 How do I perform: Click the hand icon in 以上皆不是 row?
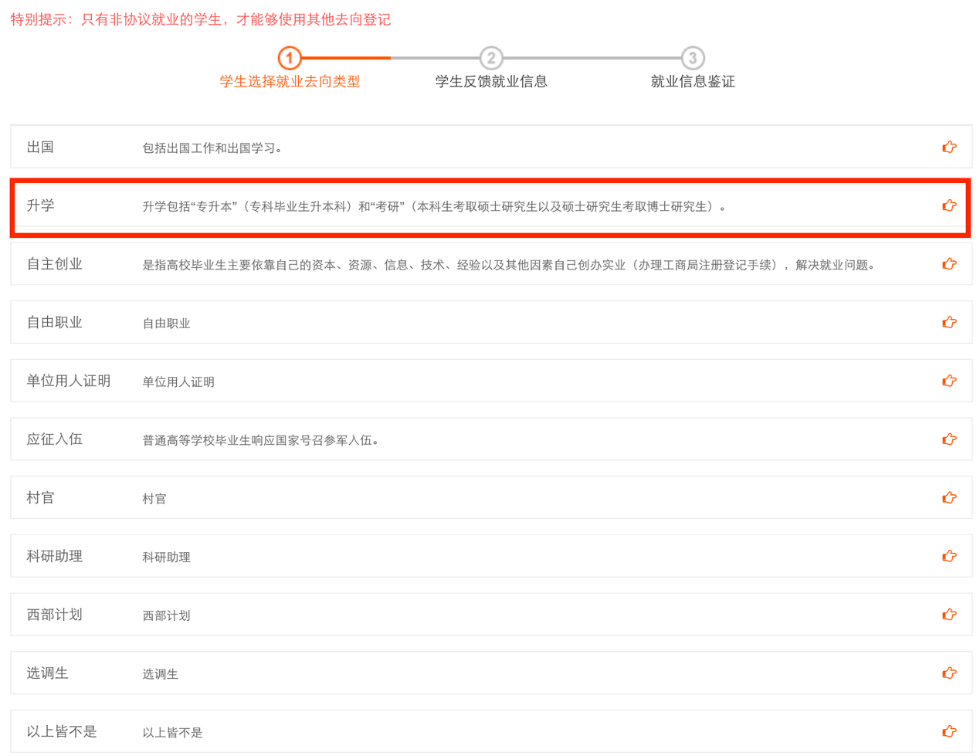tap(949, 731)
